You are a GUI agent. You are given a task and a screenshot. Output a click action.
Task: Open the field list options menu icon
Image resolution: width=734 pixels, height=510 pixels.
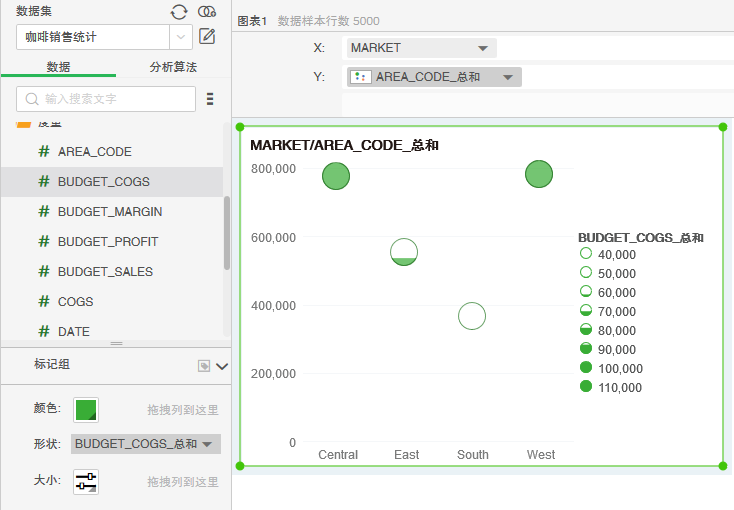(210, 99)
